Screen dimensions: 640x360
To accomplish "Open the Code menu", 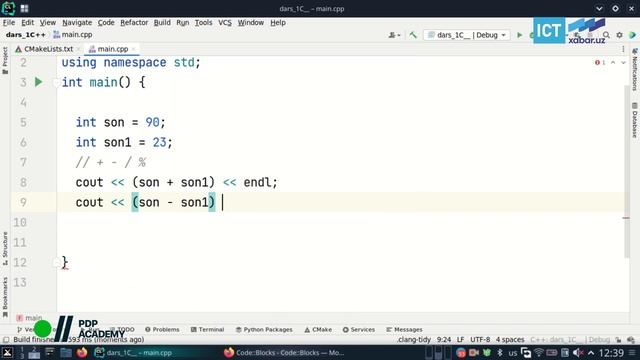I will click(106, 22).
